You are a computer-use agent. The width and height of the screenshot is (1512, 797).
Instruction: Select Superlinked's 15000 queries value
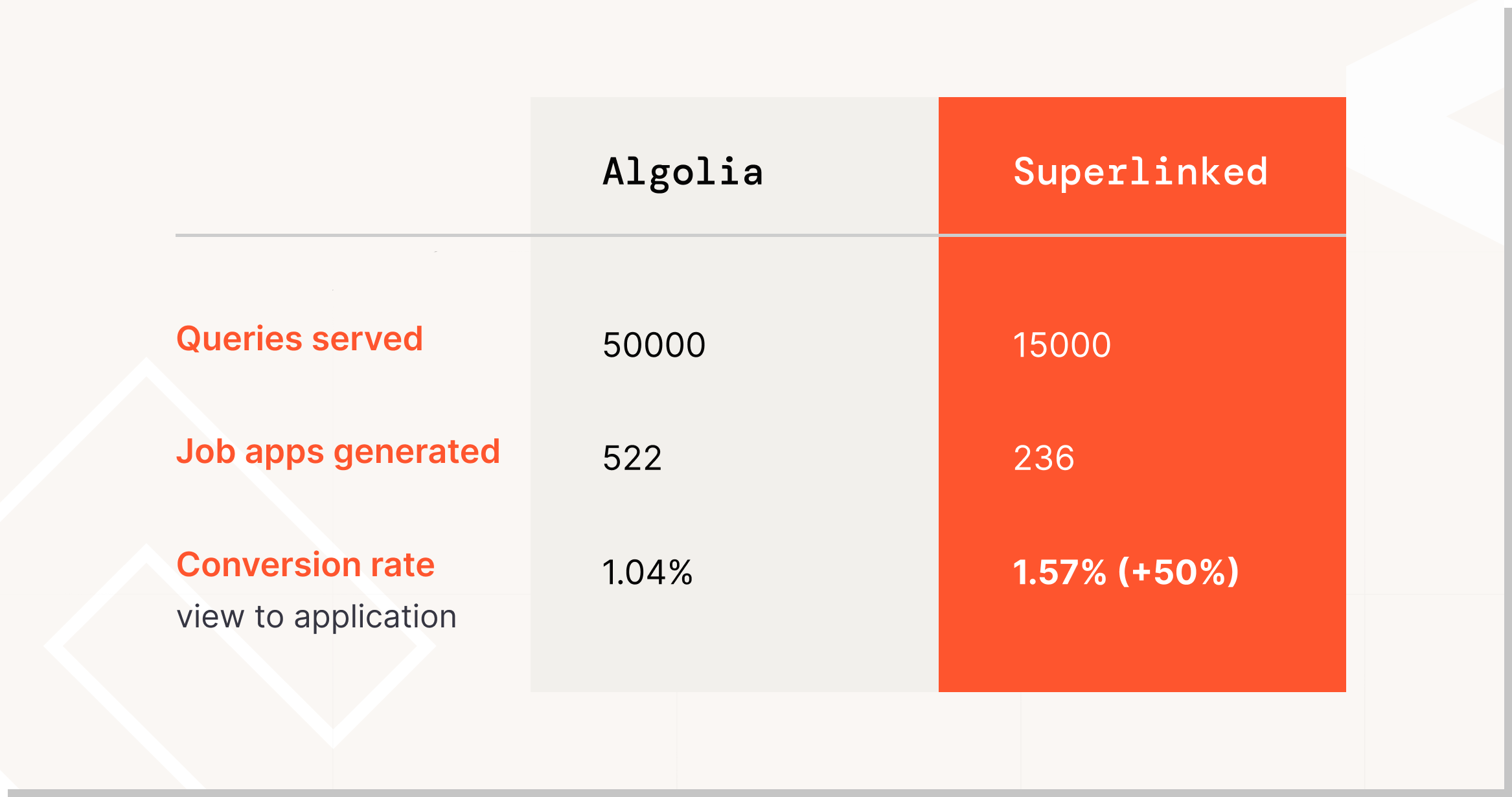click(x=1062, y=344)
